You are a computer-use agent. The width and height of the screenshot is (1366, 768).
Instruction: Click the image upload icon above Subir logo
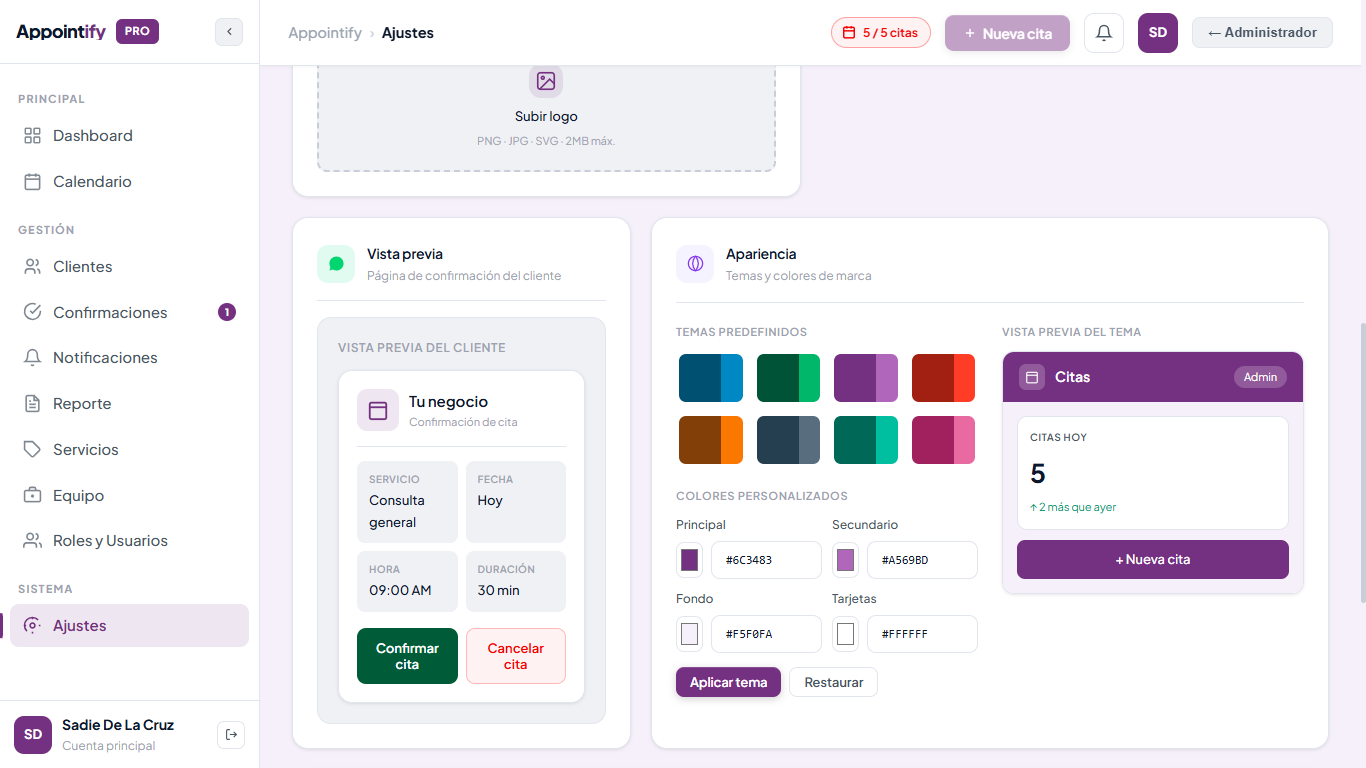[546, 81]
